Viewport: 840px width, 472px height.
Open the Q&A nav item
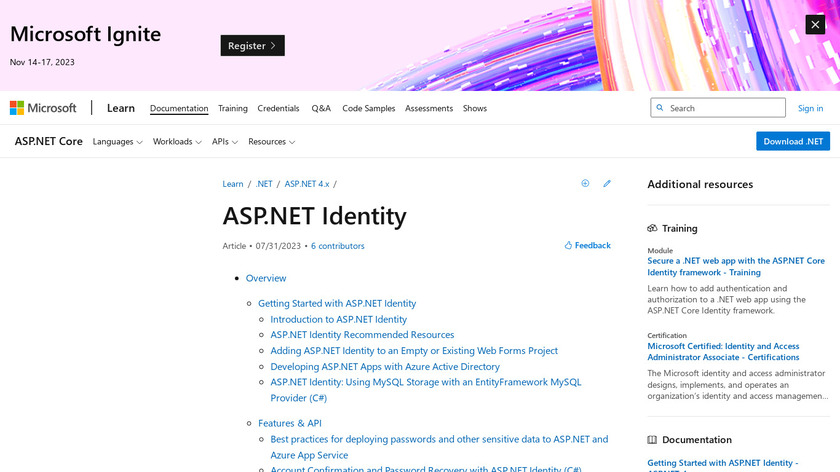[x=321, y=108]
